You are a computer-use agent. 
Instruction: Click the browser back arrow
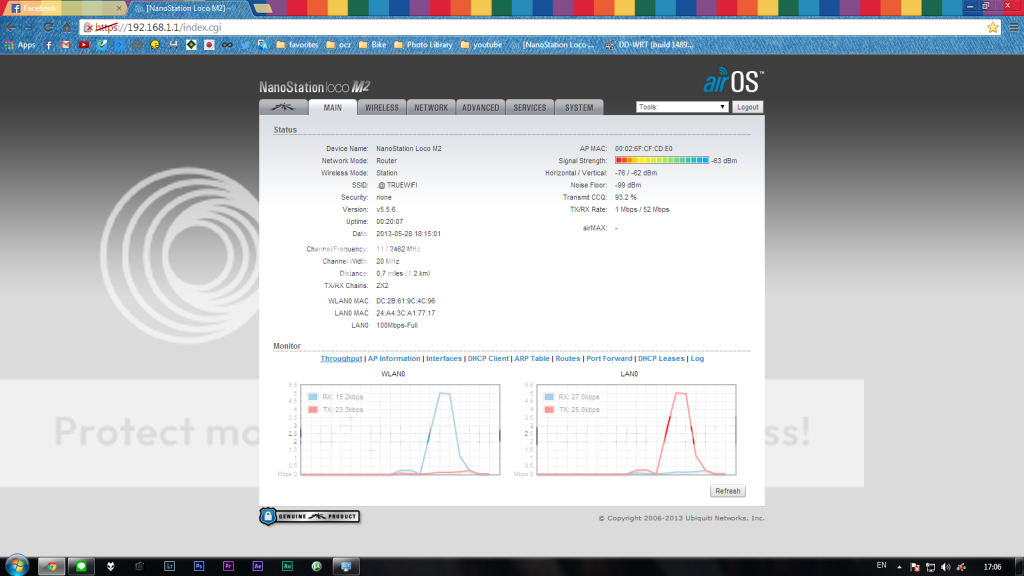(x=11, y=27)
